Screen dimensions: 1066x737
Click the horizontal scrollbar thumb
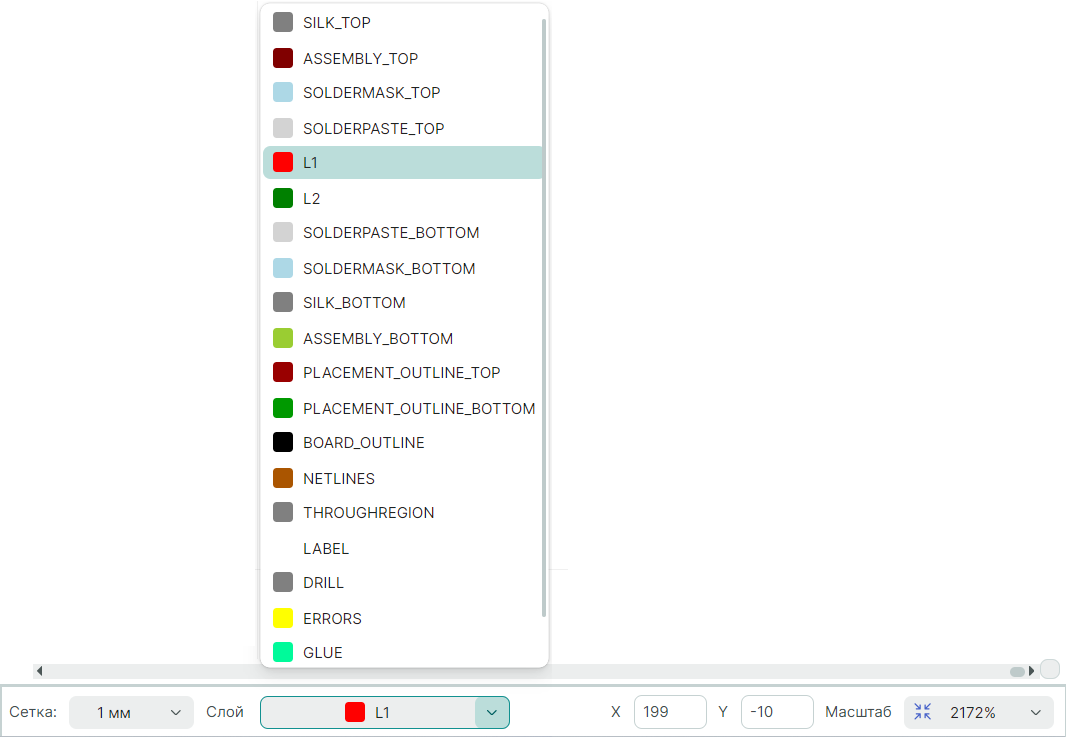1017,672
